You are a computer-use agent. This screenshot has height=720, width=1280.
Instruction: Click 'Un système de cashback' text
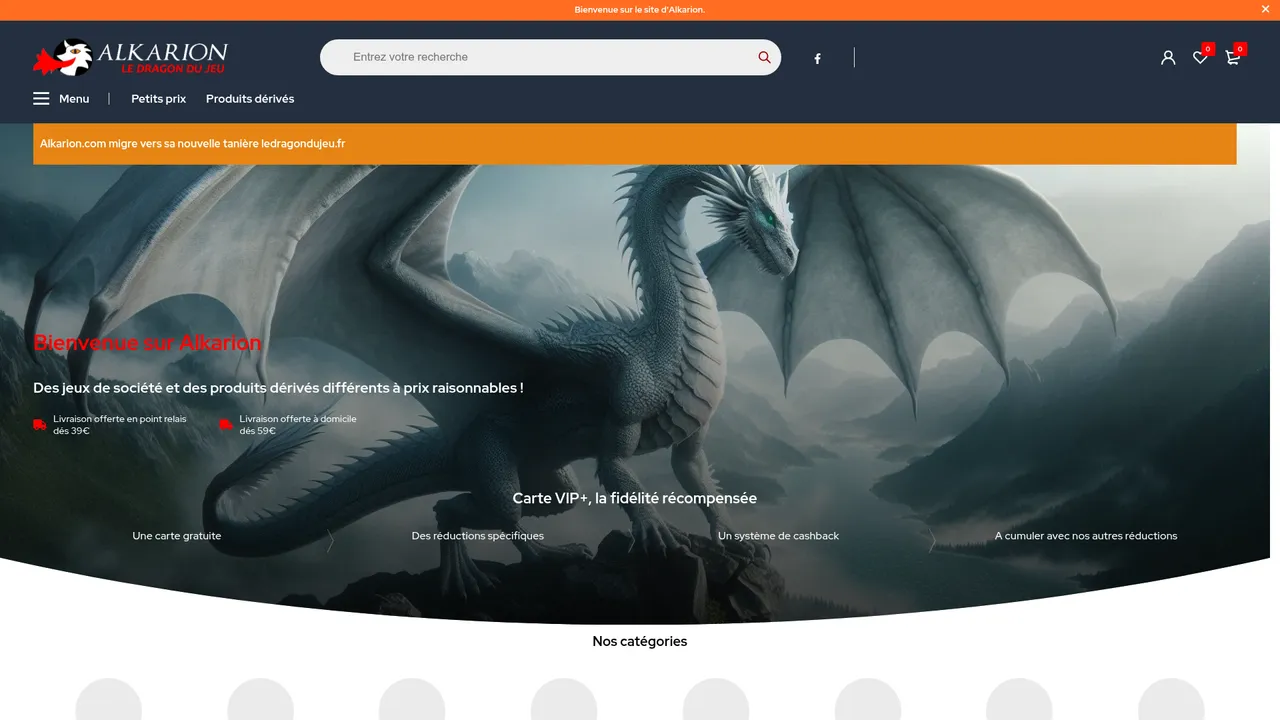tap(778, 536)
